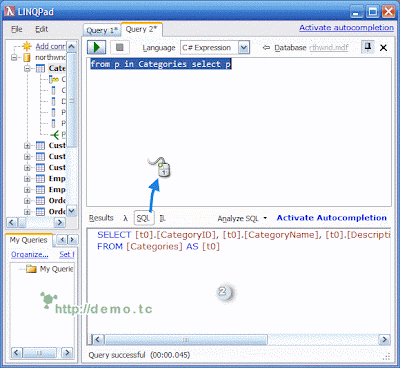The height and width of the screenshot is (368, 400).
Task: Open the My Queries tab
Action: 28,240
